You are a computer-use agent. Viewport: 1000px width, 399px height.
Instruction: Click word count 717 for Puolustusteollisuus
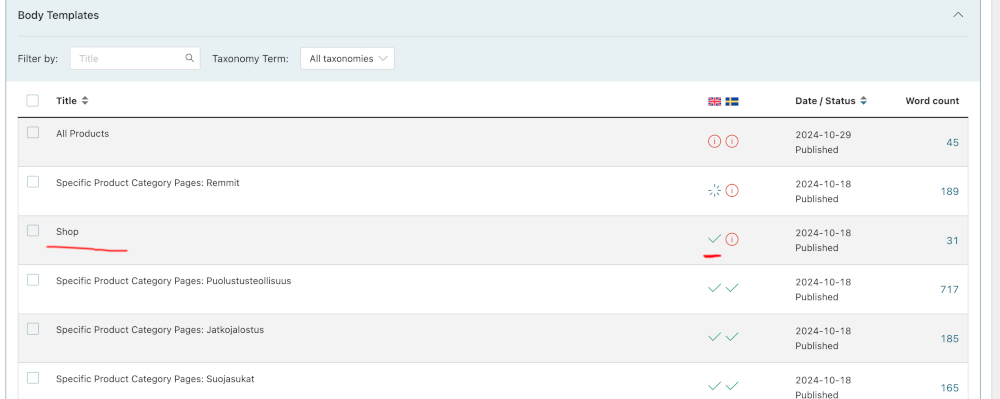click(950, 289)
